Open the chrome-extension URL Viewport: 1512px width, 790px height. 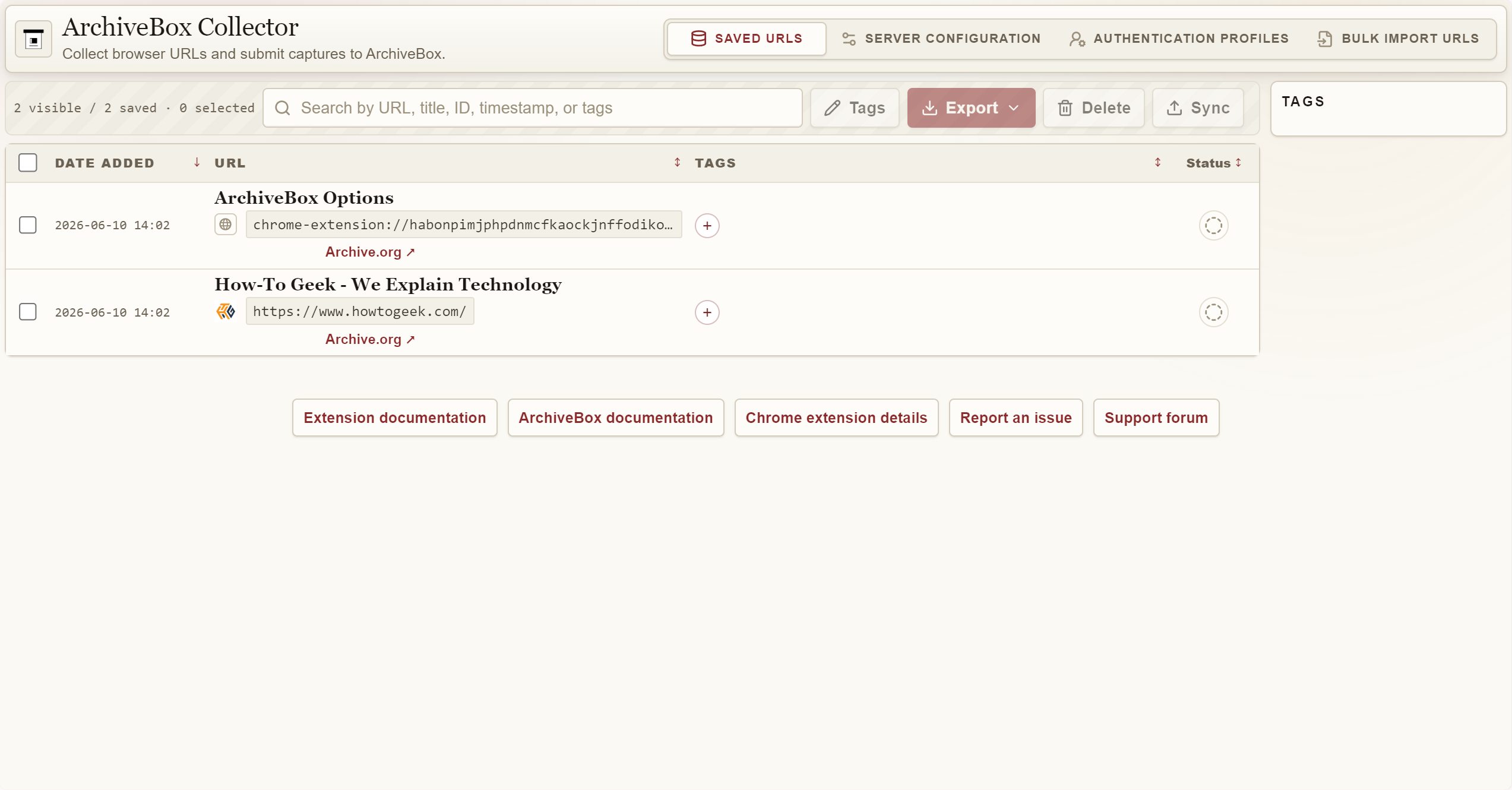click(464, 225)
